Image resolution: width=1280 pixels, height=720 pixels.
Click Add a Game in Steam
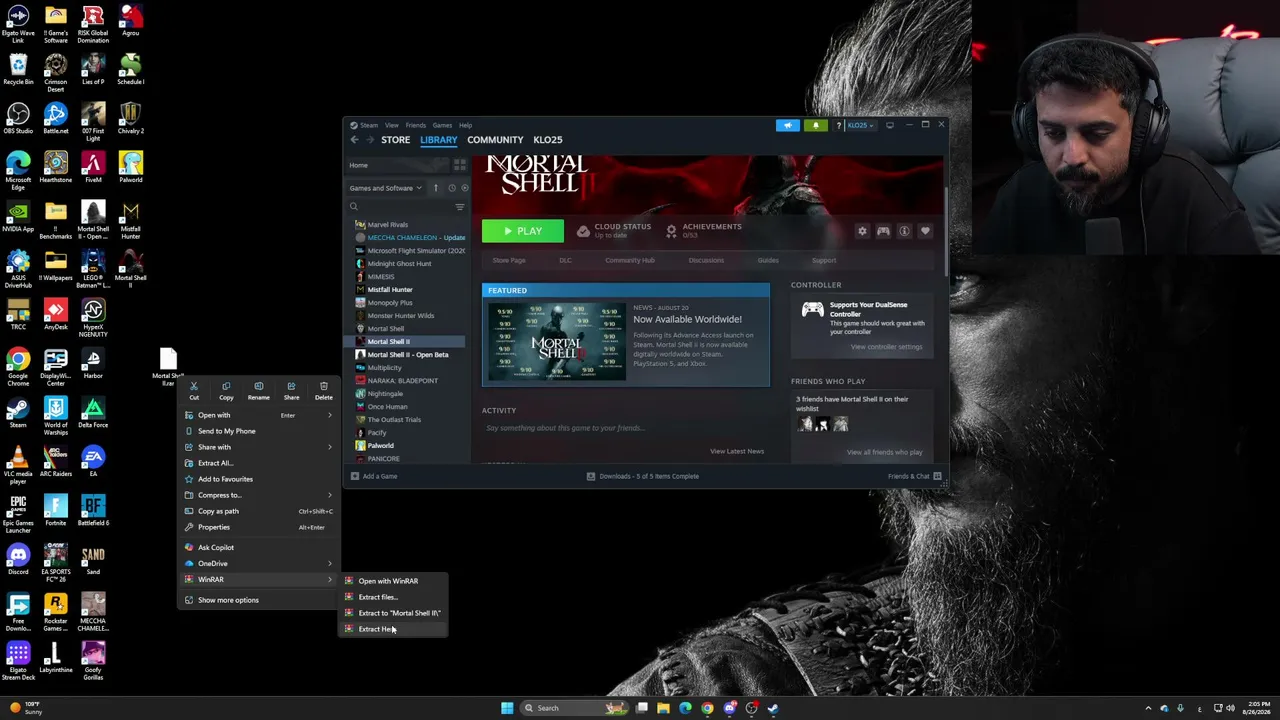click(374, 476)
